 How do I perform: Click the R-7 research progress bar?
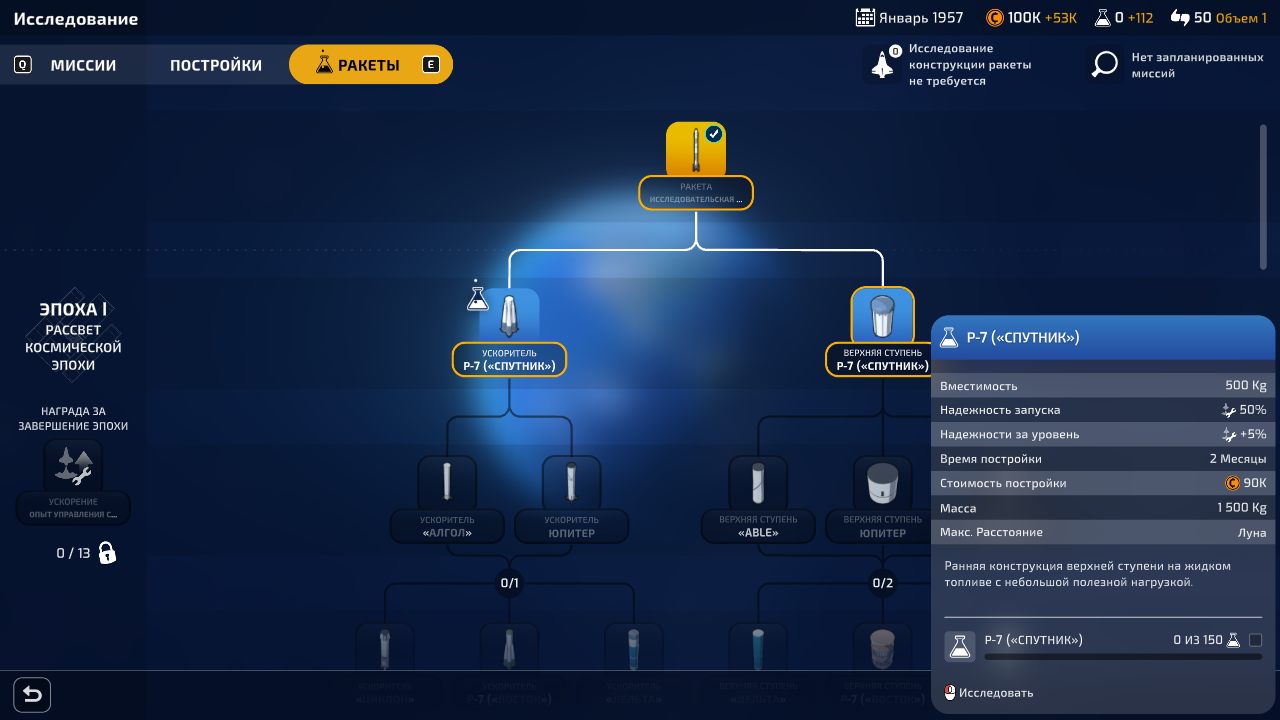tap(1122, 657)
